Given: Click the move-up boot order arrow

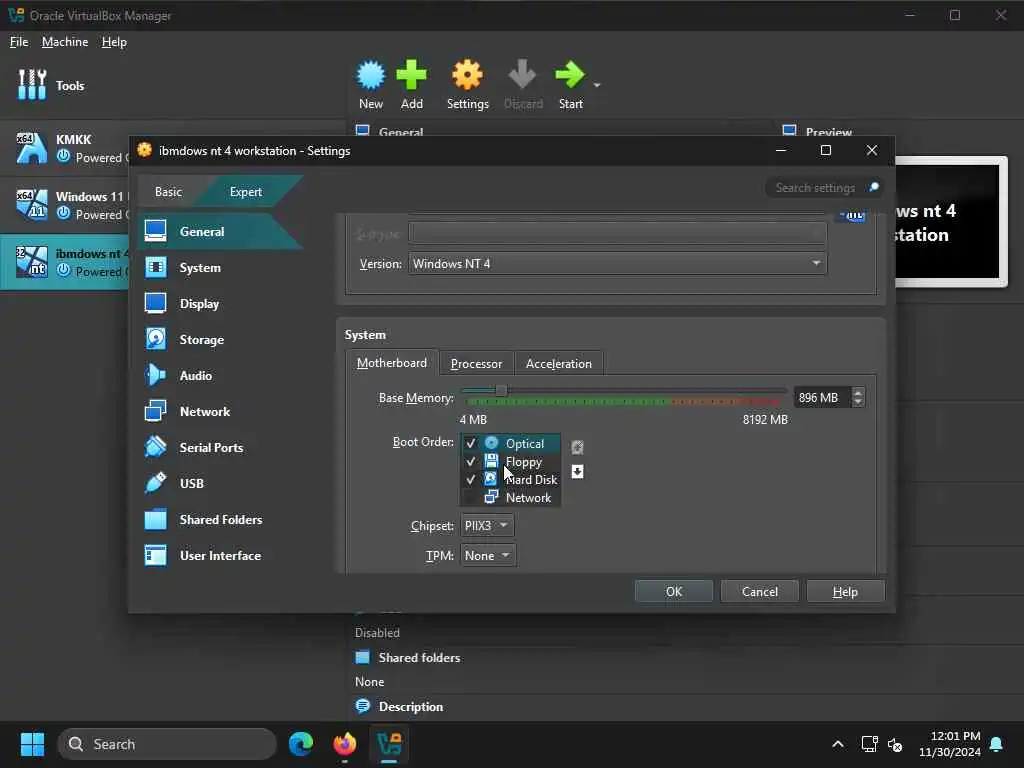Looking at the screenshot, I should [x=577, y=447].
